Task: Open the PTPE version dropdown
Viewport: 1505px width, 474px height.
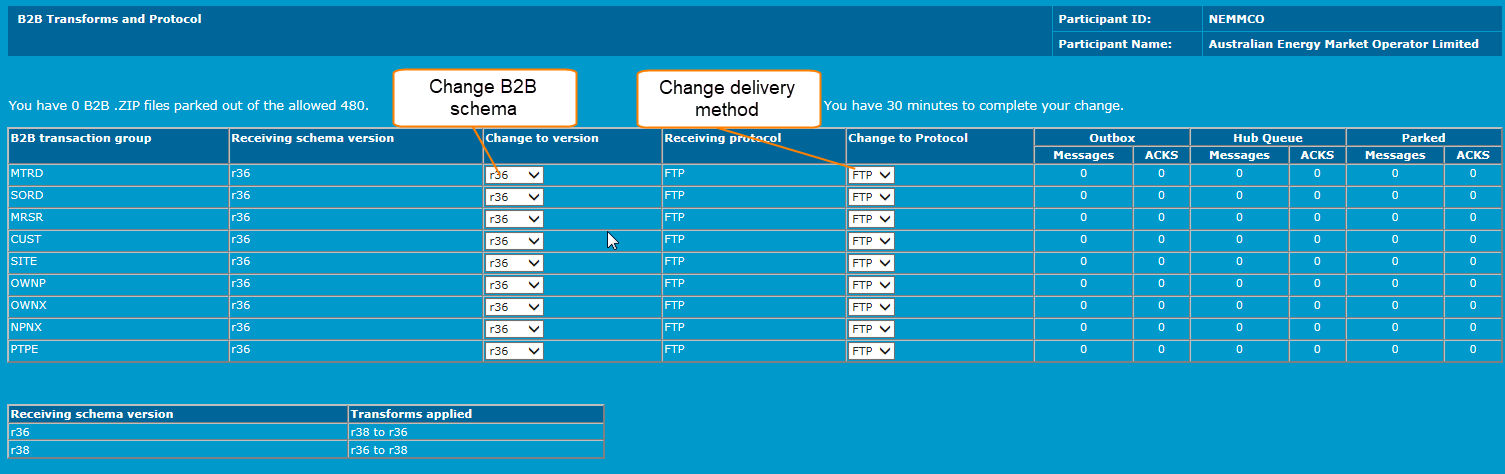Action: [x=514, y=351]
